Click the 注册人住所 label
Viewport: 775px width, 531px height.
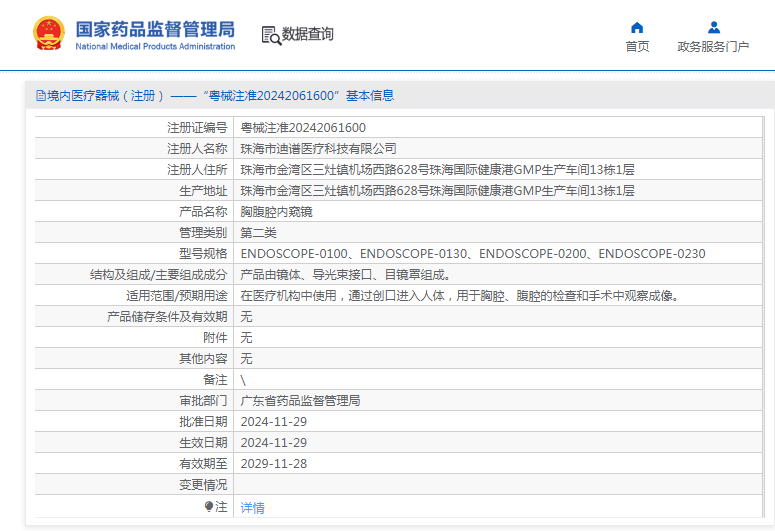coord(197,170)
